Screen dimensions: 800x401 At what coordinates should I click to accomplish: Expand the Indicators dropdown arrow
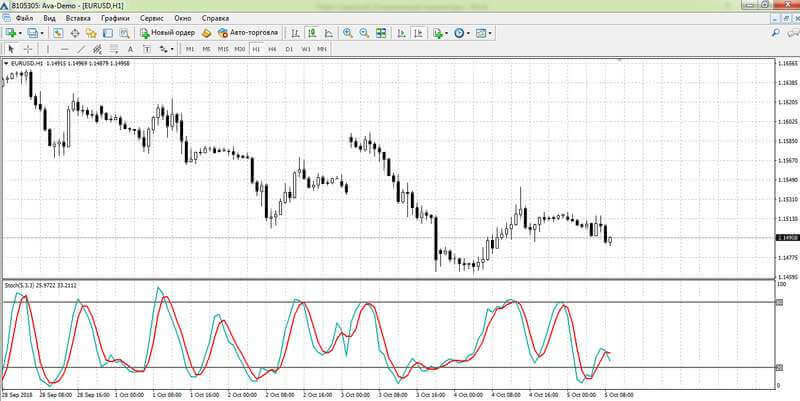[x=446, y=34]
